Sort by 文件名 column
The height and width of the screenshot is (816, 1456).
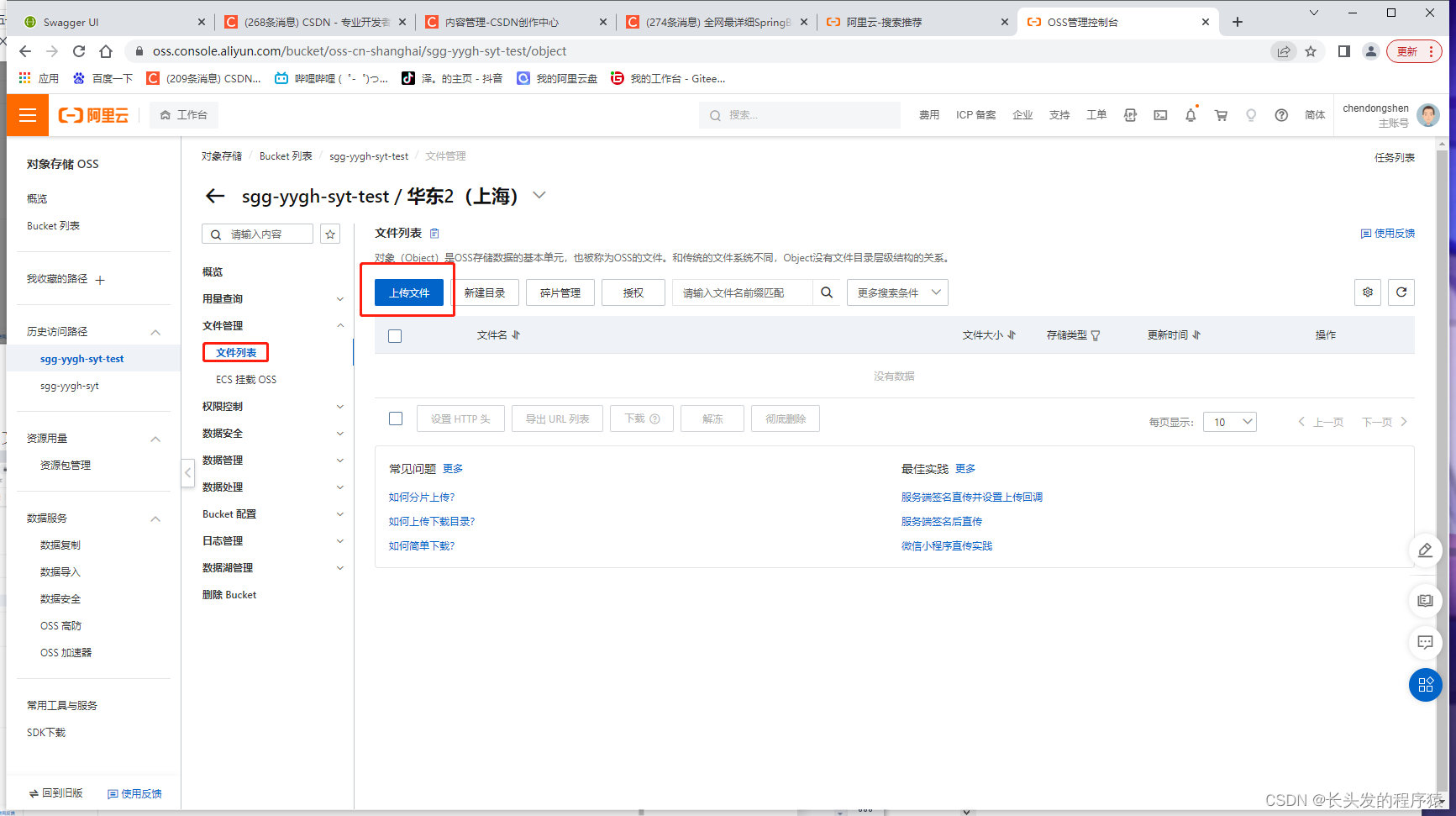point(516,335)
